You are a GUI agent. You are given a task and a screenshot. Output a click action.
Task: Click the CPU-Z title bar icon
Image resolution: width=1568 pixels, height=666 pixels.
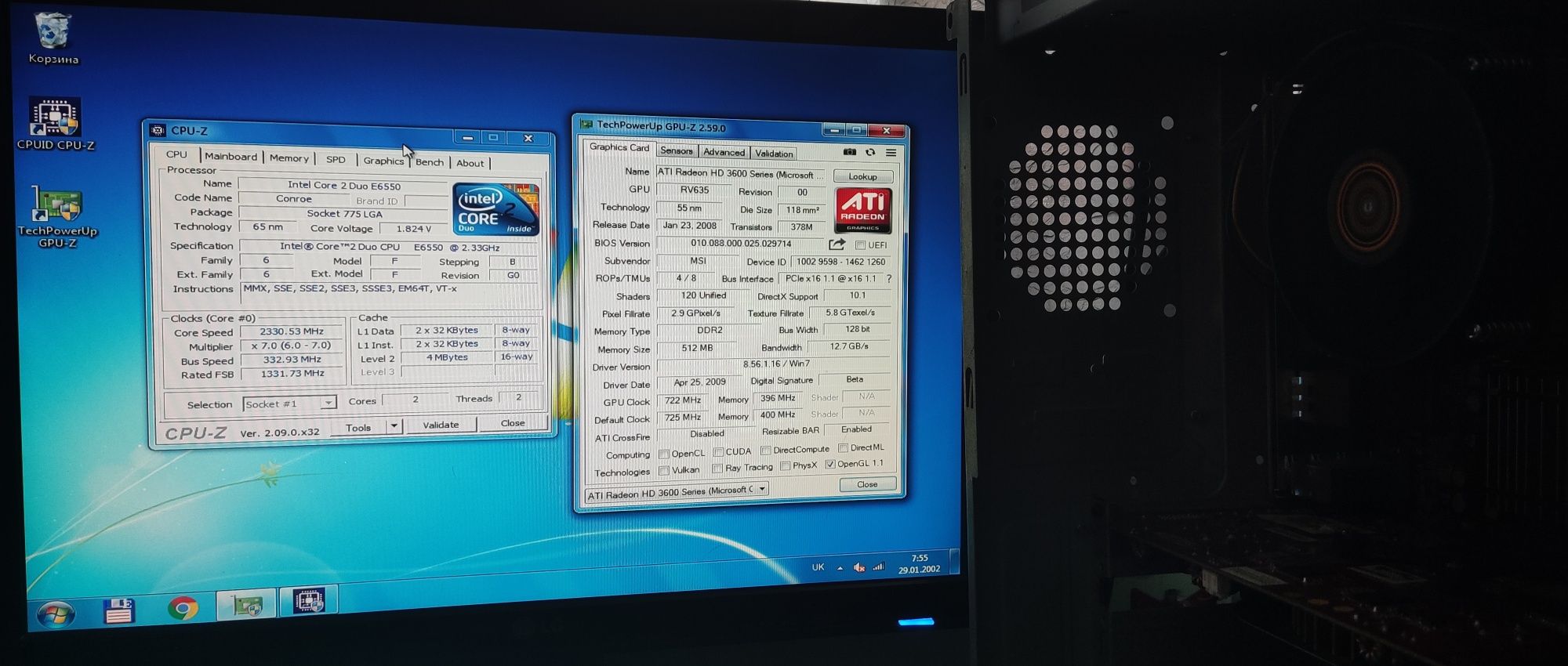158,130
